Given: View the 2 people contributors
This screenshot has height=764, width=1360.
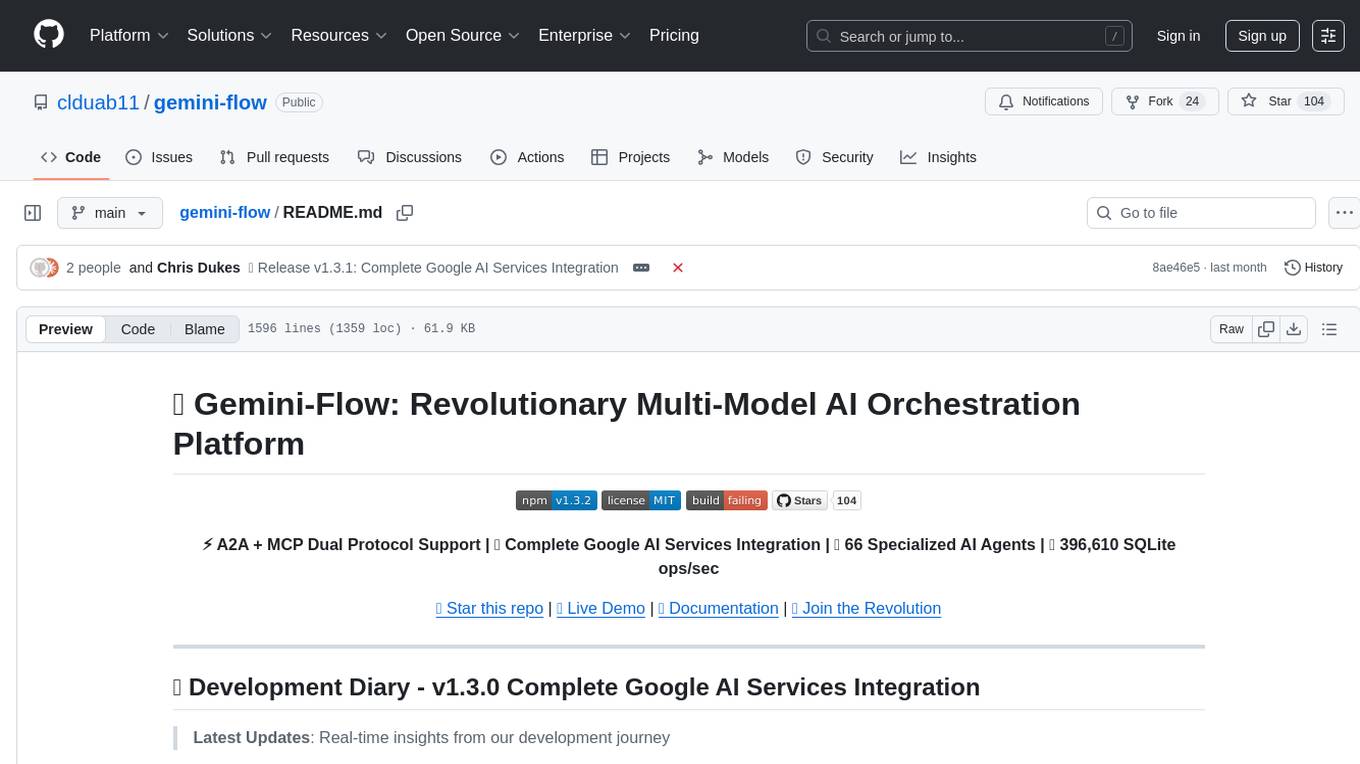Looking at the screenshot, I should tap(93, 268).
